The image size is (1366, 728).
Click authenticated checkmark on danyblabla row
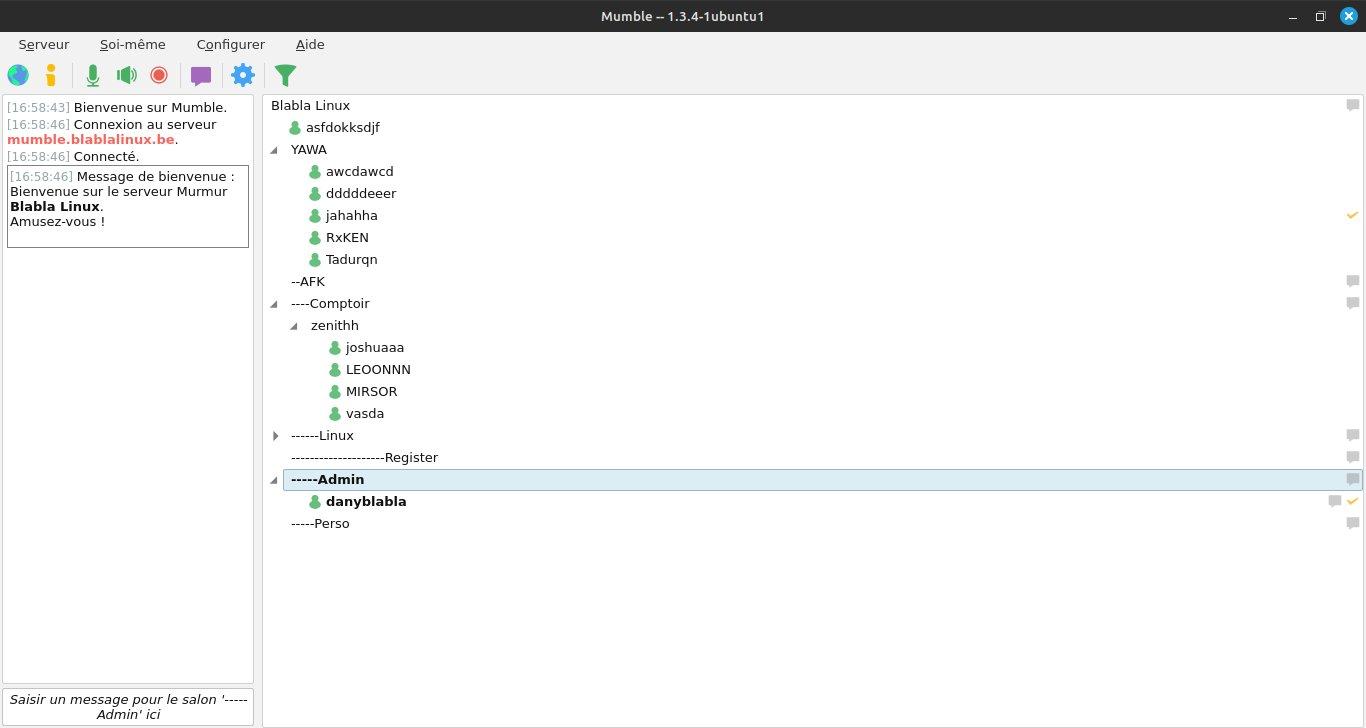coord(1352,501)
